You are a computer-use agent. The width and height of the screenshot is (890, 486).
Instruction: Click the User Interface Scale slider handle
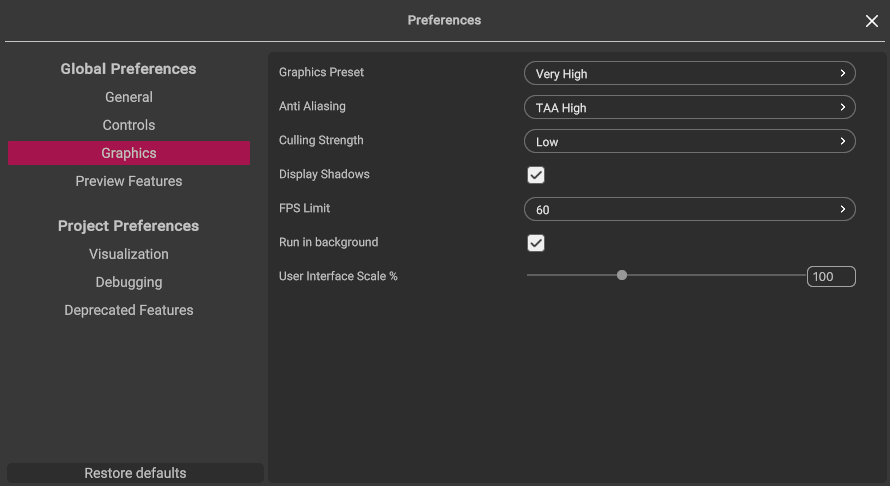click(622, 275)
